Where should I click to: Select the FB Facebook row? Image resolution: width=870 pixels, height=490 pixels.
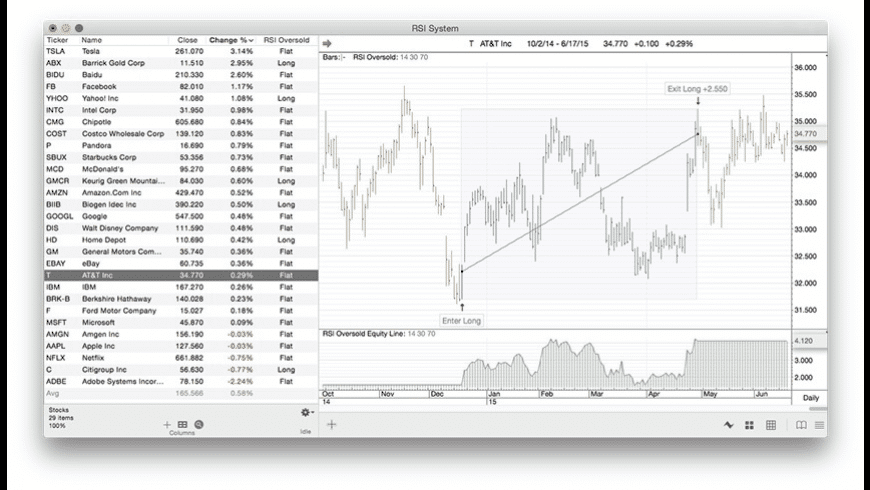point(181,87)
